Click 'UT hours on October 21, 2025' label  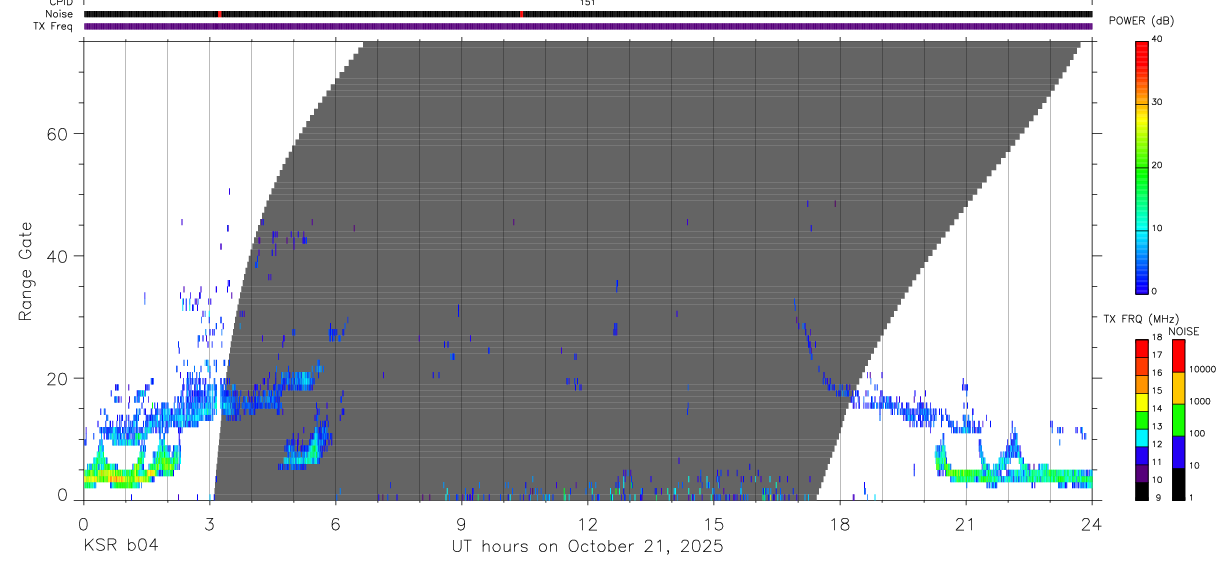point(588,547)
